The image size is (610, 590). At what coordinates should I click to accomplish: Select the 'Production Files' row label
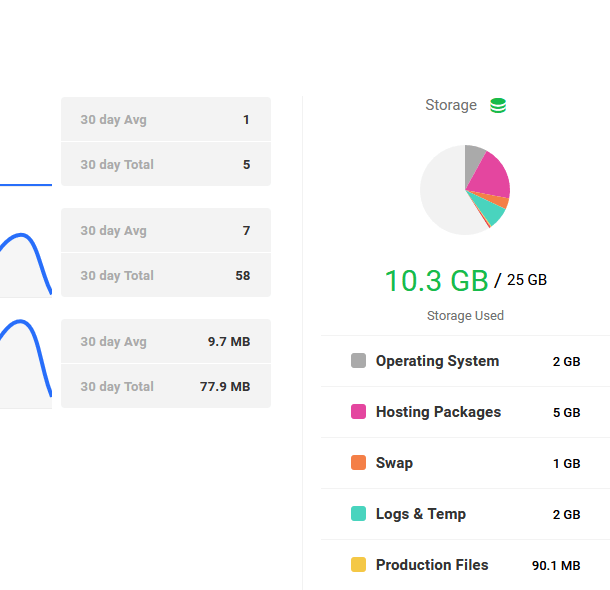pos(432,565)
